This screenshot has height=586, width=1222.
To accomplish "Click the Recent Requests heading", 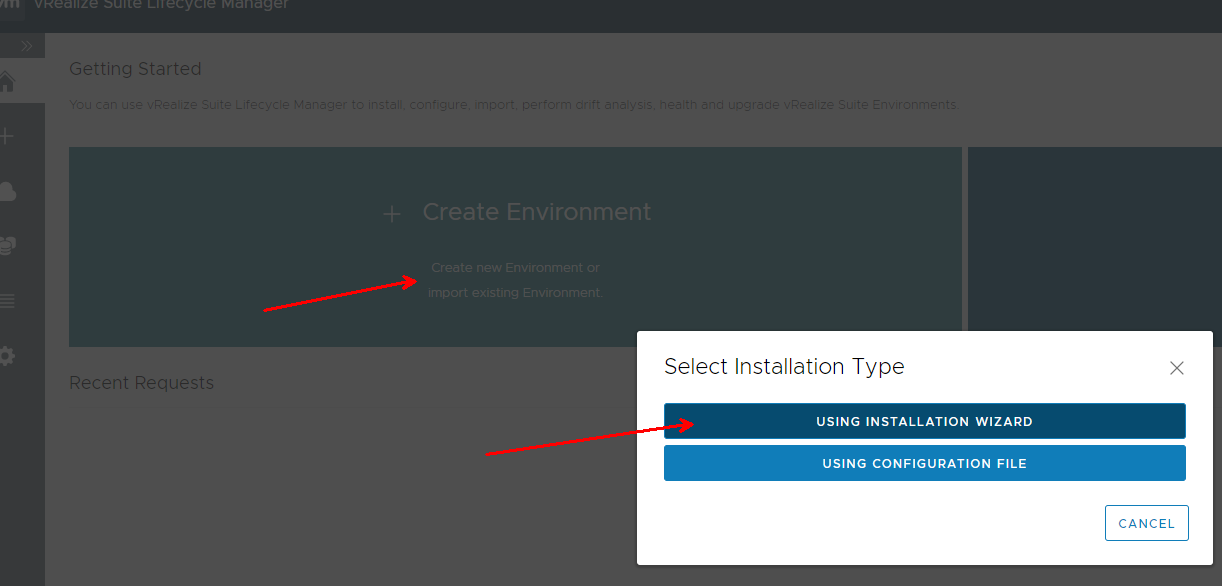I will [x=141, y=383].
